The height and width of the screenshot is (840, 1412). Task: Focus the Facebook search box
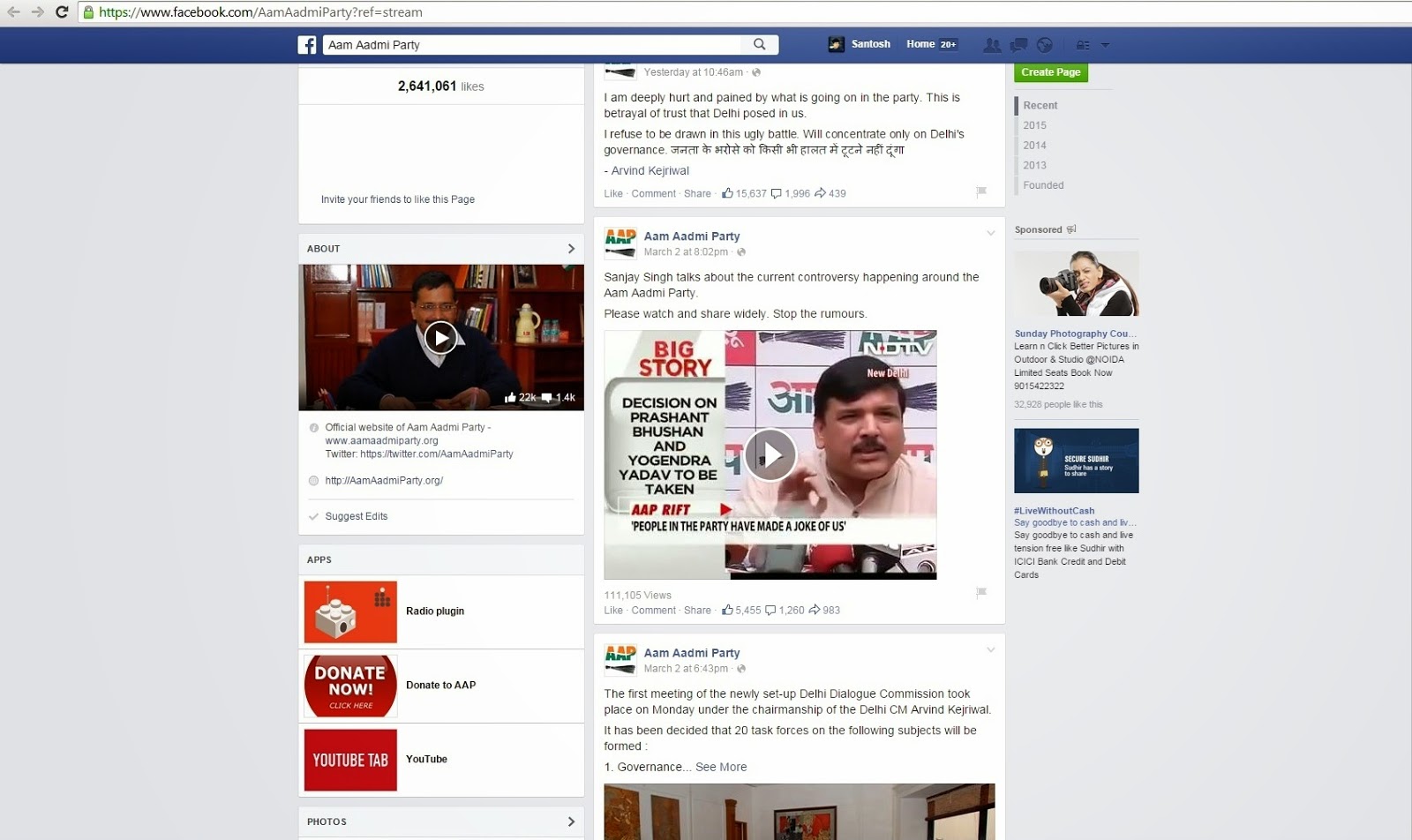point(534,44)
